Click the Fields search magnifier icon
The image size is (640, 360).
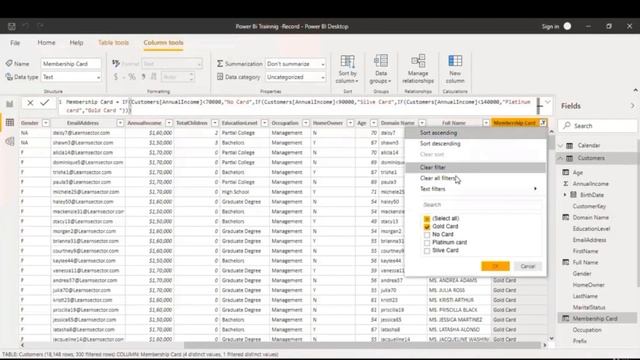click(x=567, y=126)
